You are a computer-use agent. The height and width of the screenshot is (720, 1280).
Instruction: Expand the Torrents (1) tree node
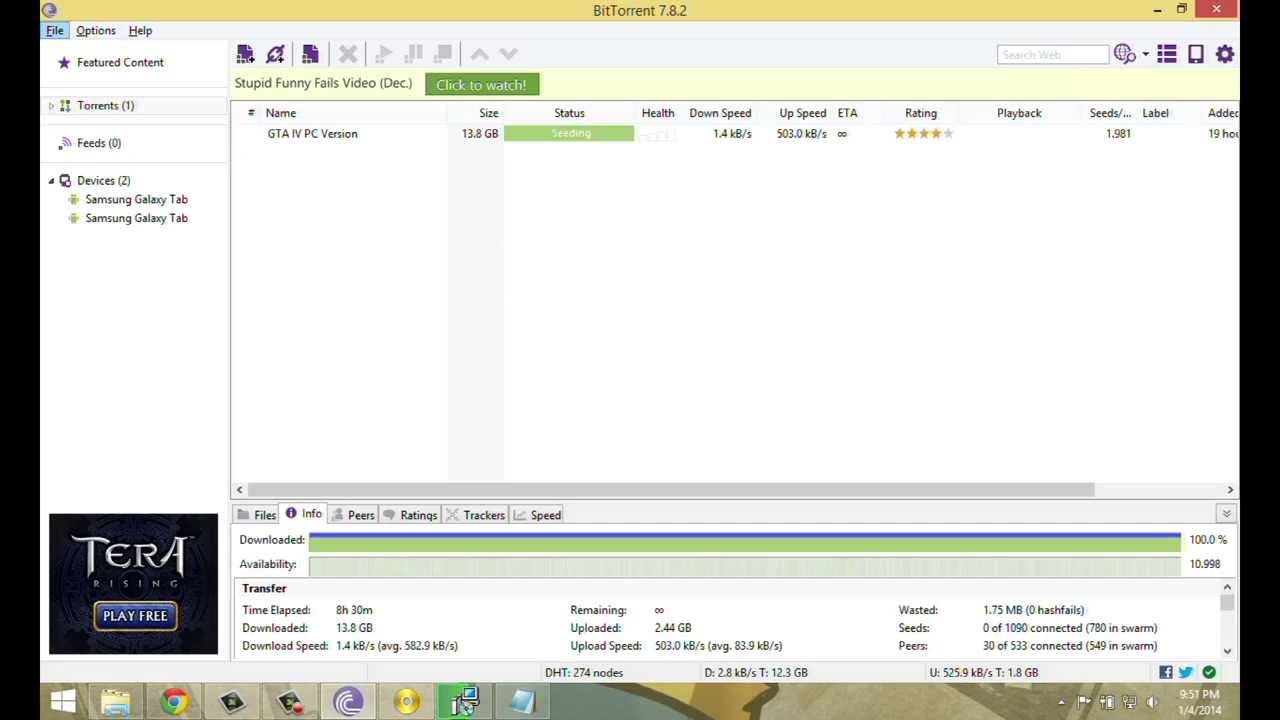click(51, 105)
